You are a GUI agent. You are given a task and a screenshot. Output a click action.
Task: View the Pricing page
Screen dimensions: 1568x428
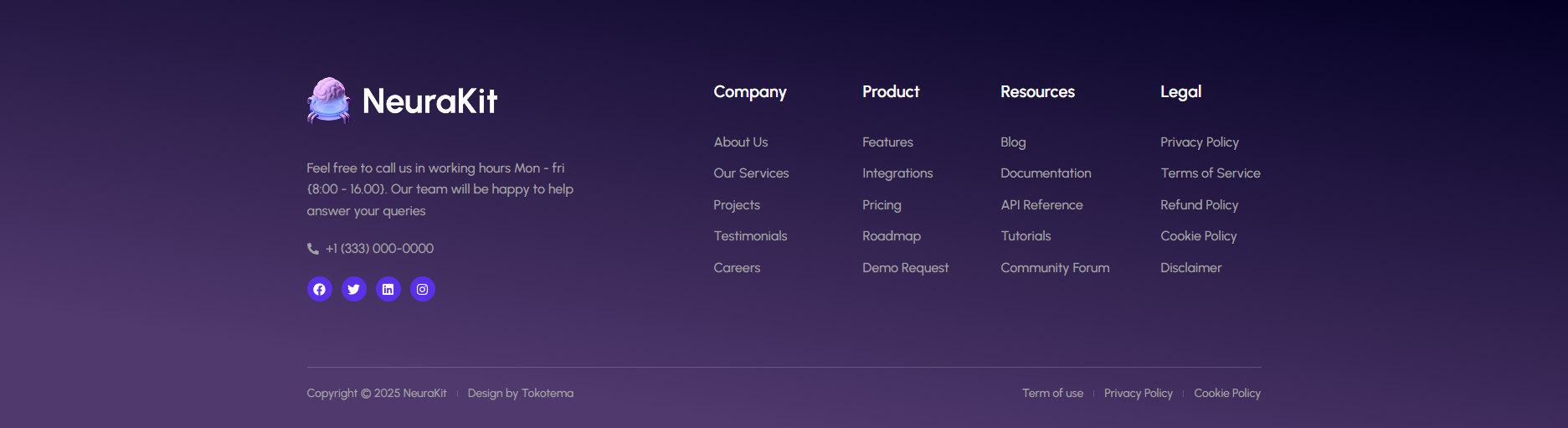coord(882,205)
